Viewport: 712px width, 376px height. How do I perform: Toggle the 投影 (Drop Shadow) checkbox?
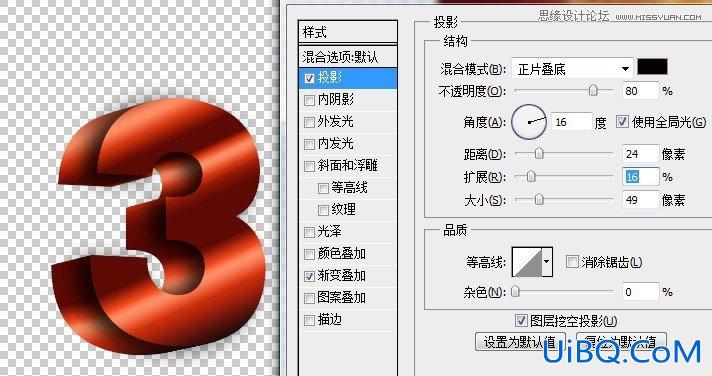point(310,78)
